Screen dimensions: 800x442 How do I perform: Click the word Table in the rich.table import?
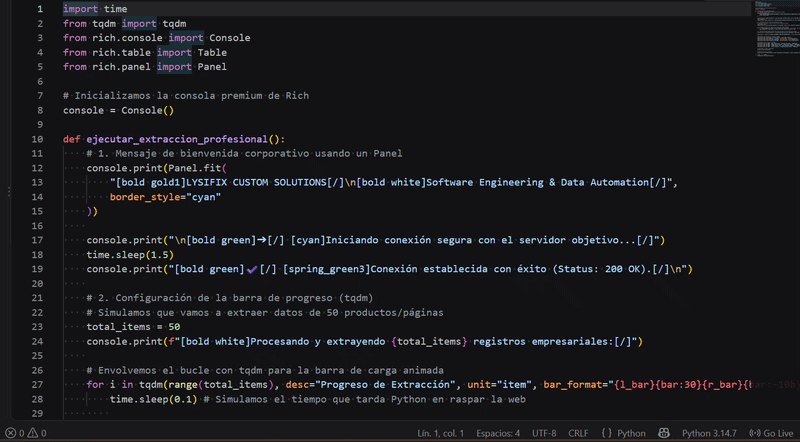click(212, 53)
